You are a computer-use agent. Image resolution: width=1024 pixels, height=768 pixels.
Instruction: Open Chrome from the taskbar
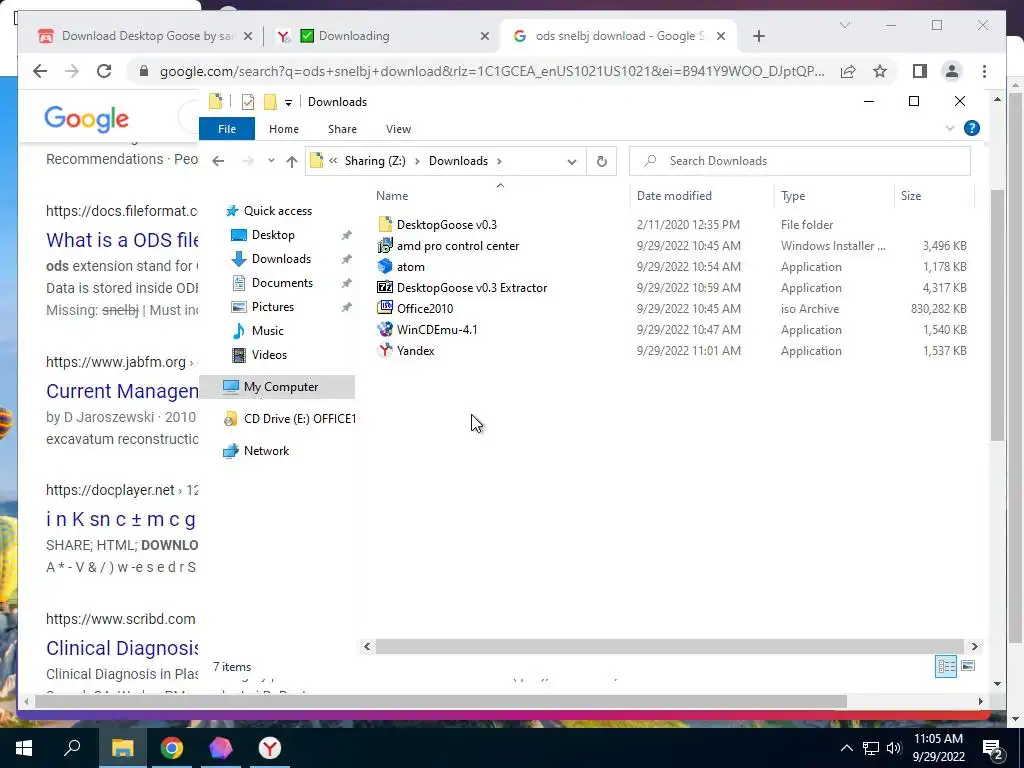(171, 748)
